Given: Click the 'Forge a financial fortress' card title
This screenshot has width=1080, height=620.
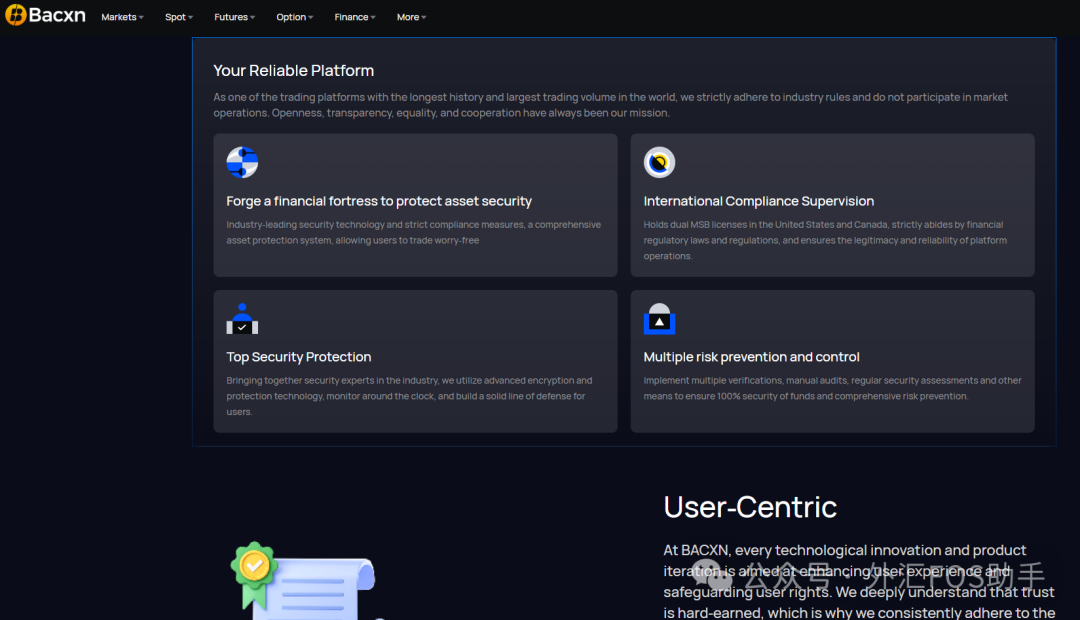Looking at the screenshot, I should point(379,201).
